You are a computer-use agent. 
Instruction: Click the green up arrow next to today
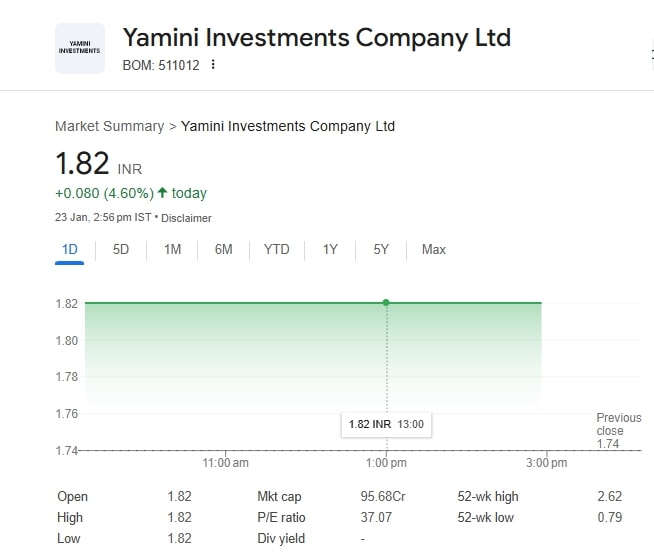[162, 192]
